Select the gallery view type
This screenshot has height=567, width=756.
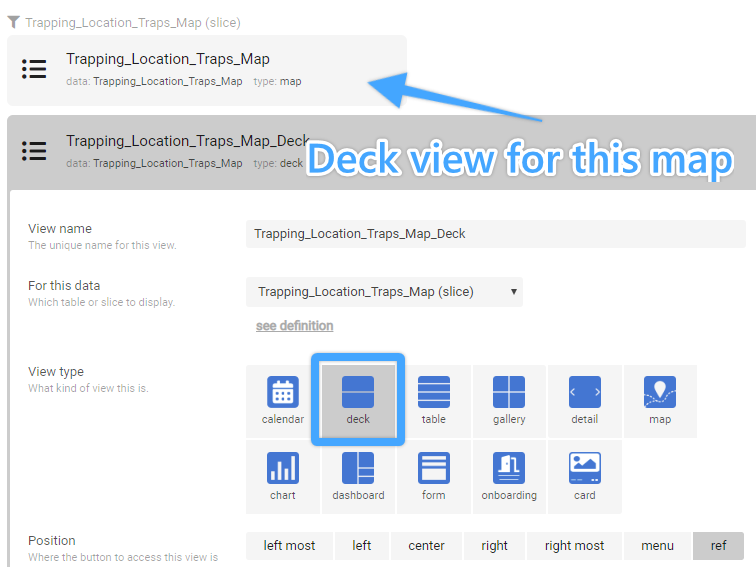509,401
